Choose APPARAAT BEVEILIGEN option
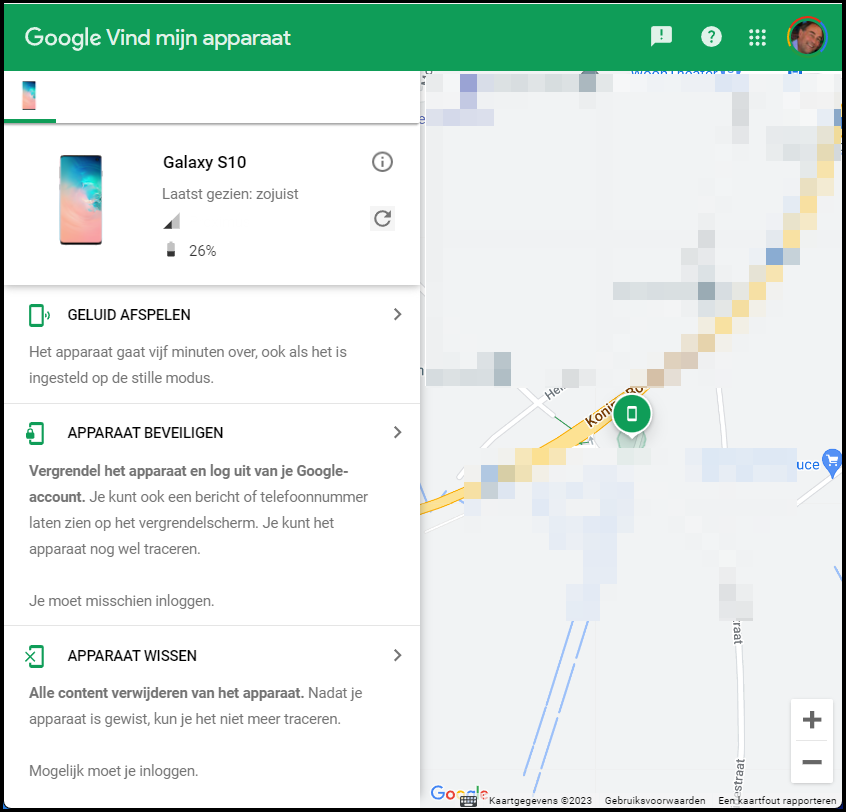The image size is (846, 812). [145, 433]
